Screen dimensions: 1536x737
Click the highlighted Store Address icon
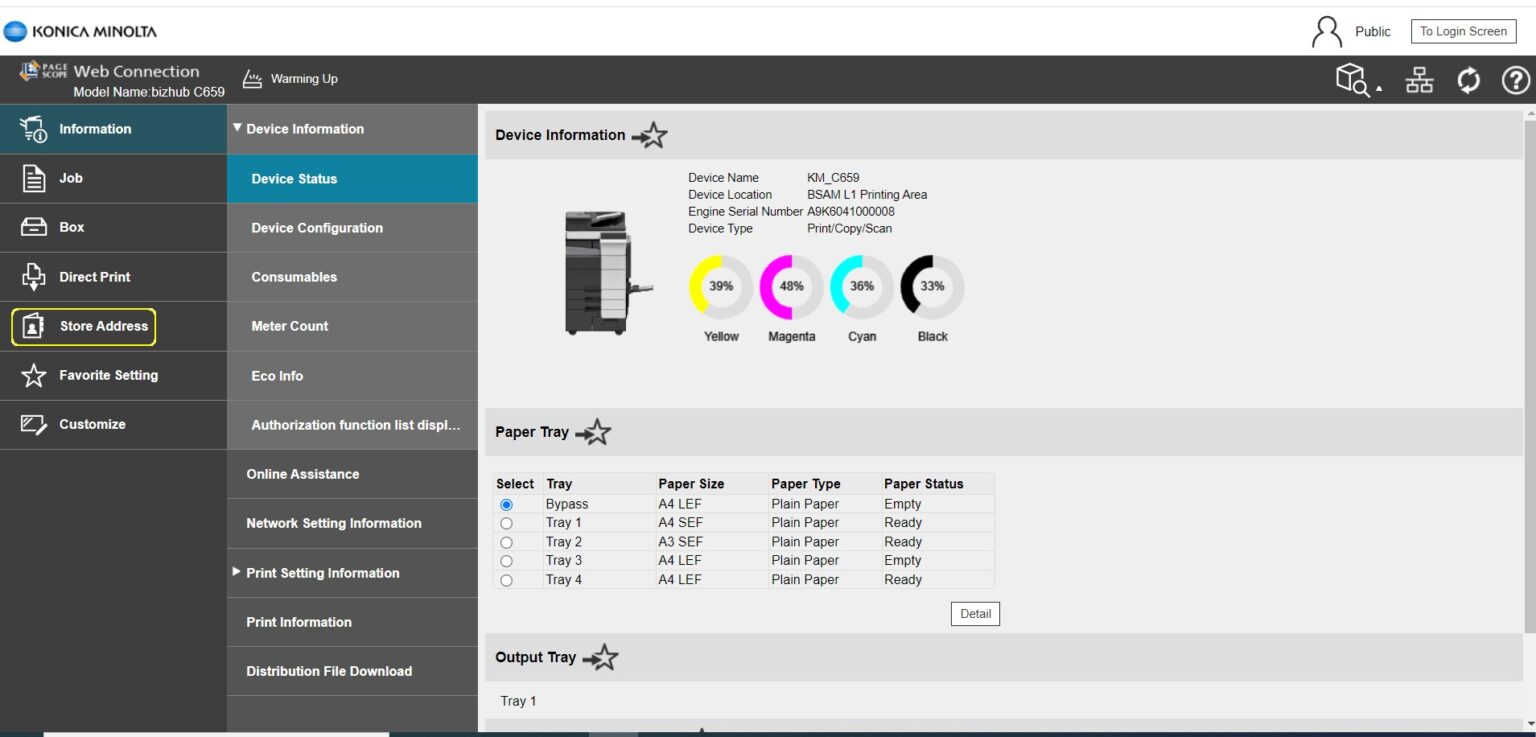pyautogui.click(x=33, y=326)
